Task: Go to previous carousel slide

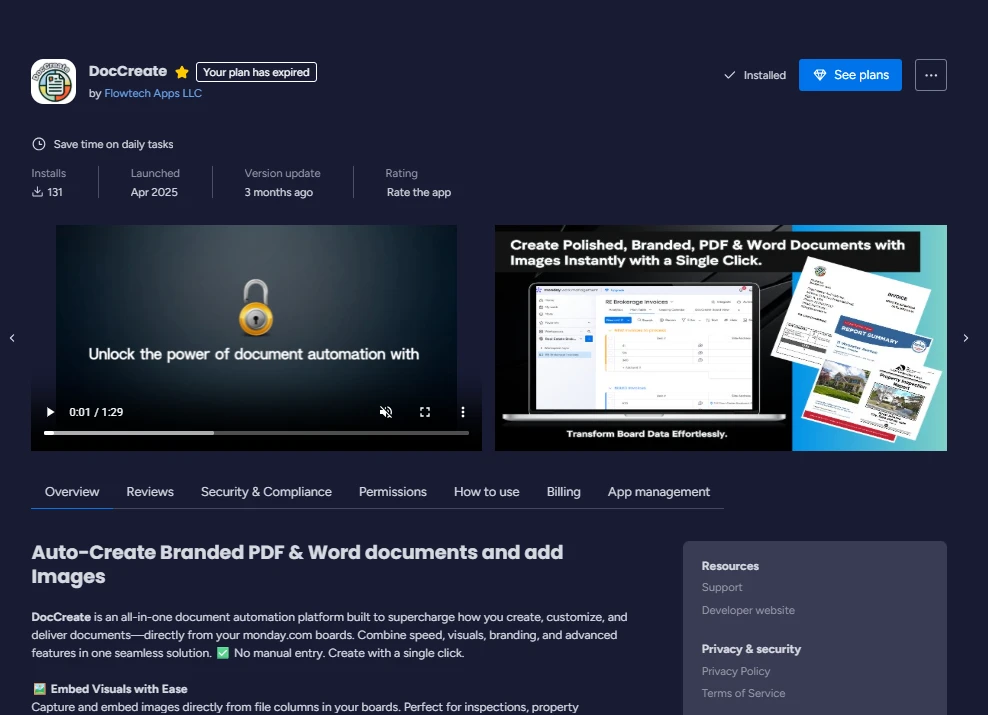Action: pyautogui.click(x=12, y=338)
